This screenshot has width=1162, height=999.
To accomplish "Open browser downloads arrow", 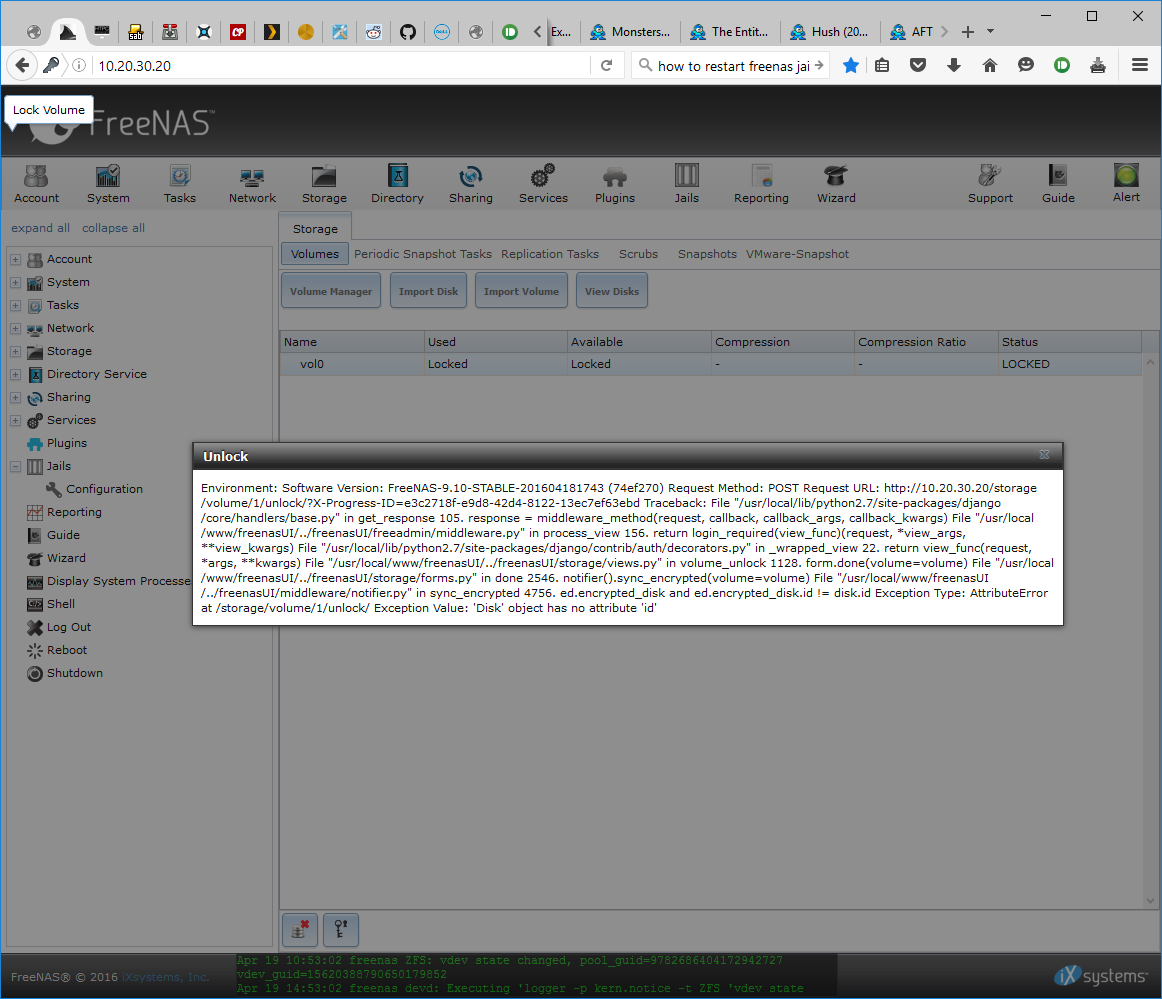I will 954,65.
